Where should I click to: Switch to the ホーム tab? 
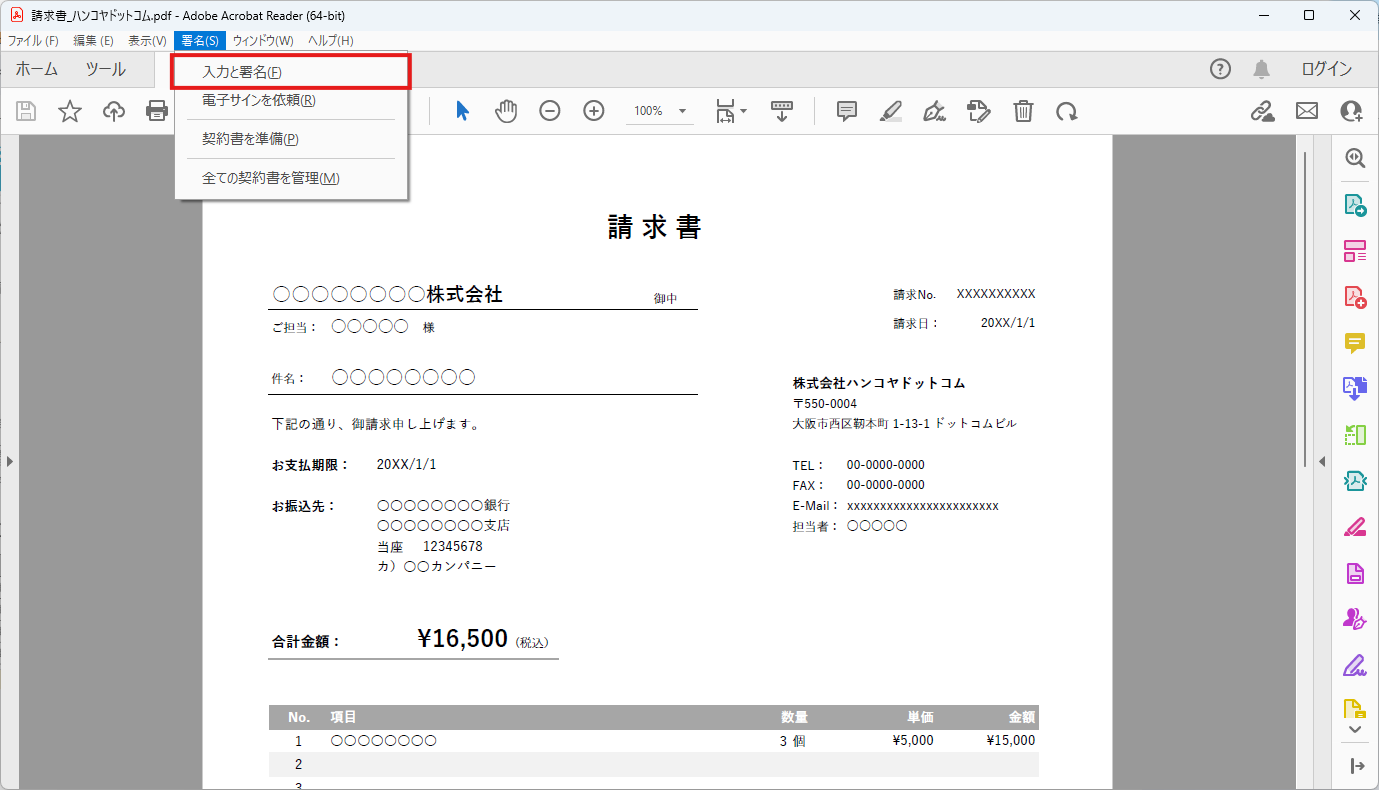[36, 69]
